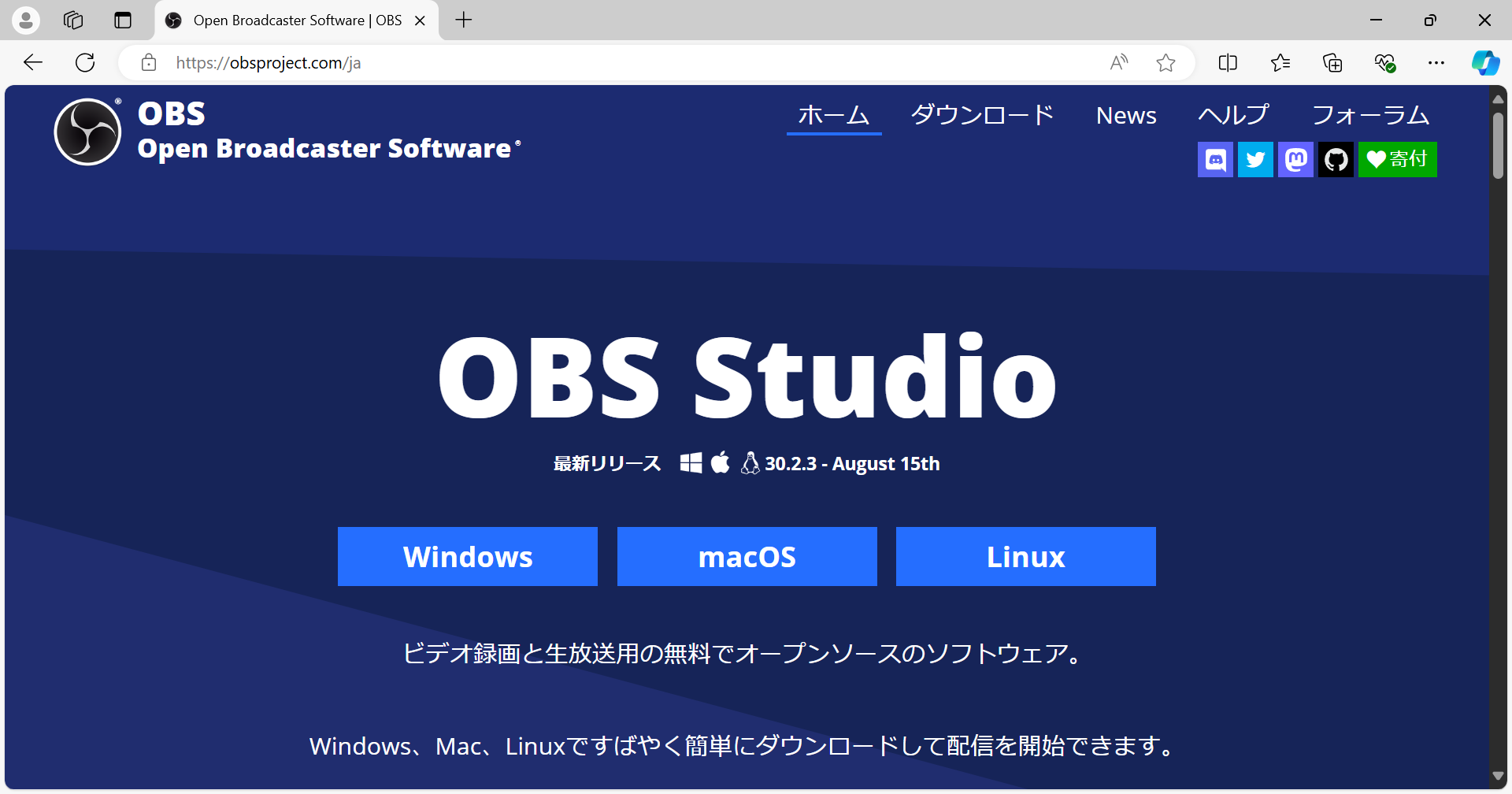The height and width of the screenshot is (794, 1512).
Task: Open Settings and more menu
Action: pyautogui.click(x=1436, y=63)
